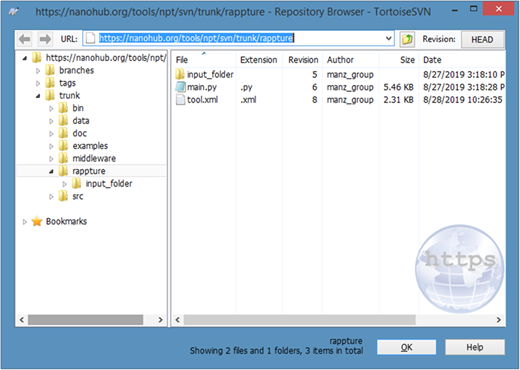Click file list horizontal scrollbar thumb

[299, 320]
